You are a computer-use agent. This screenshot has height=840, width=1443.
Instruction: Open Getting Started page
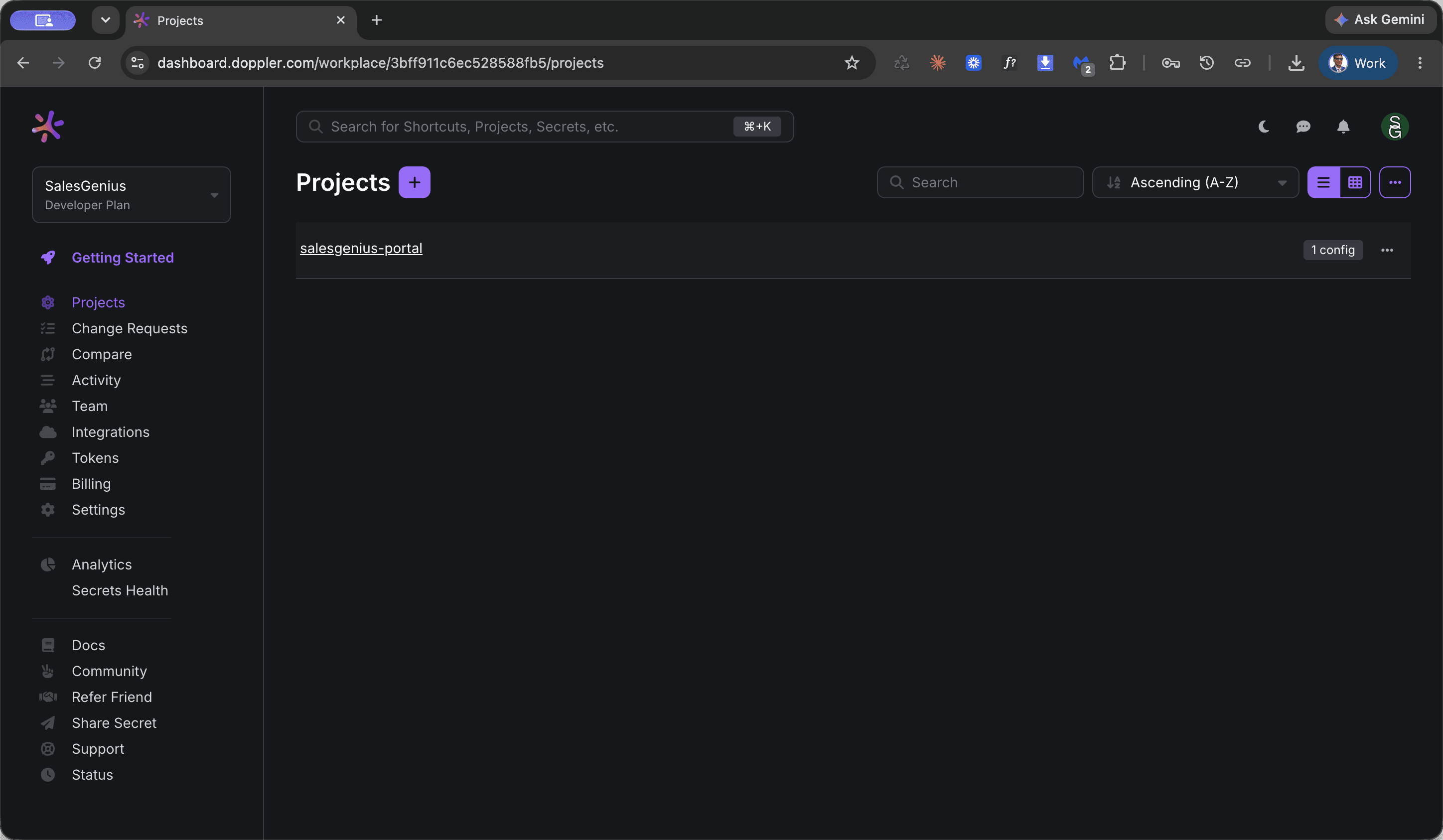tap(123, 258)
